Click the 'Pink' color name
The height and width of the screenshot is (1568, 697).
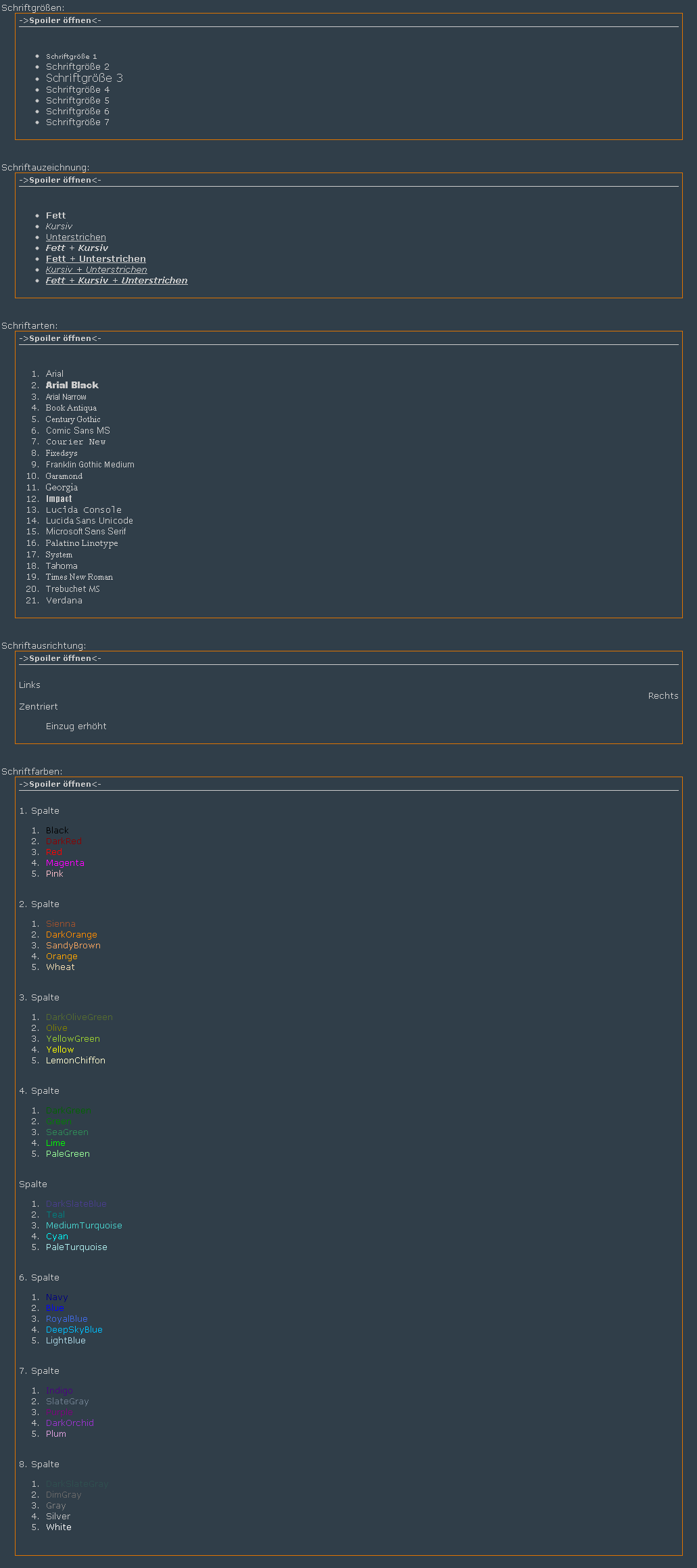click(x=55, y=874)
